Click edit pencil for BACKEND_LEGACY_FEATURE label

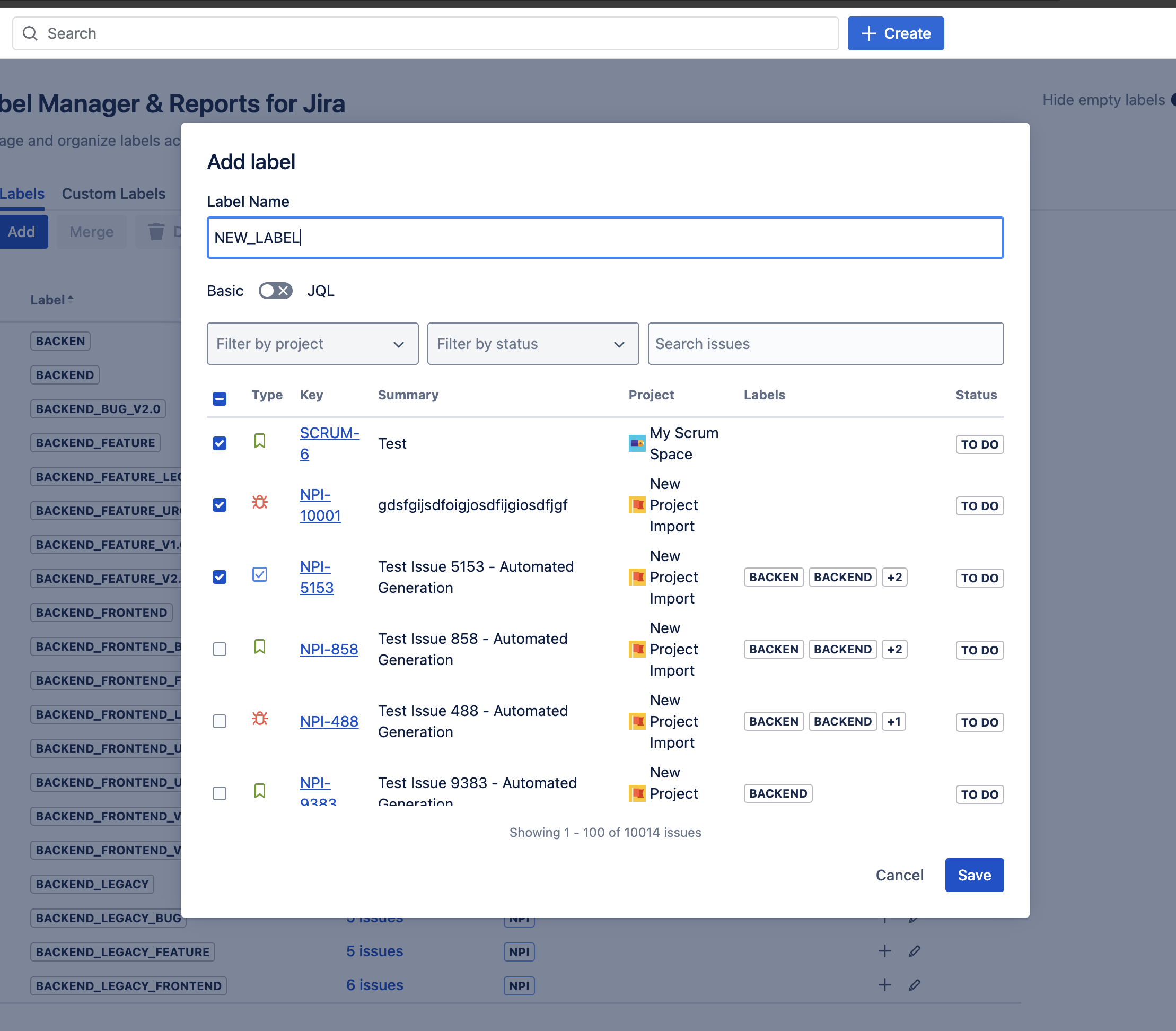point(915,951)
